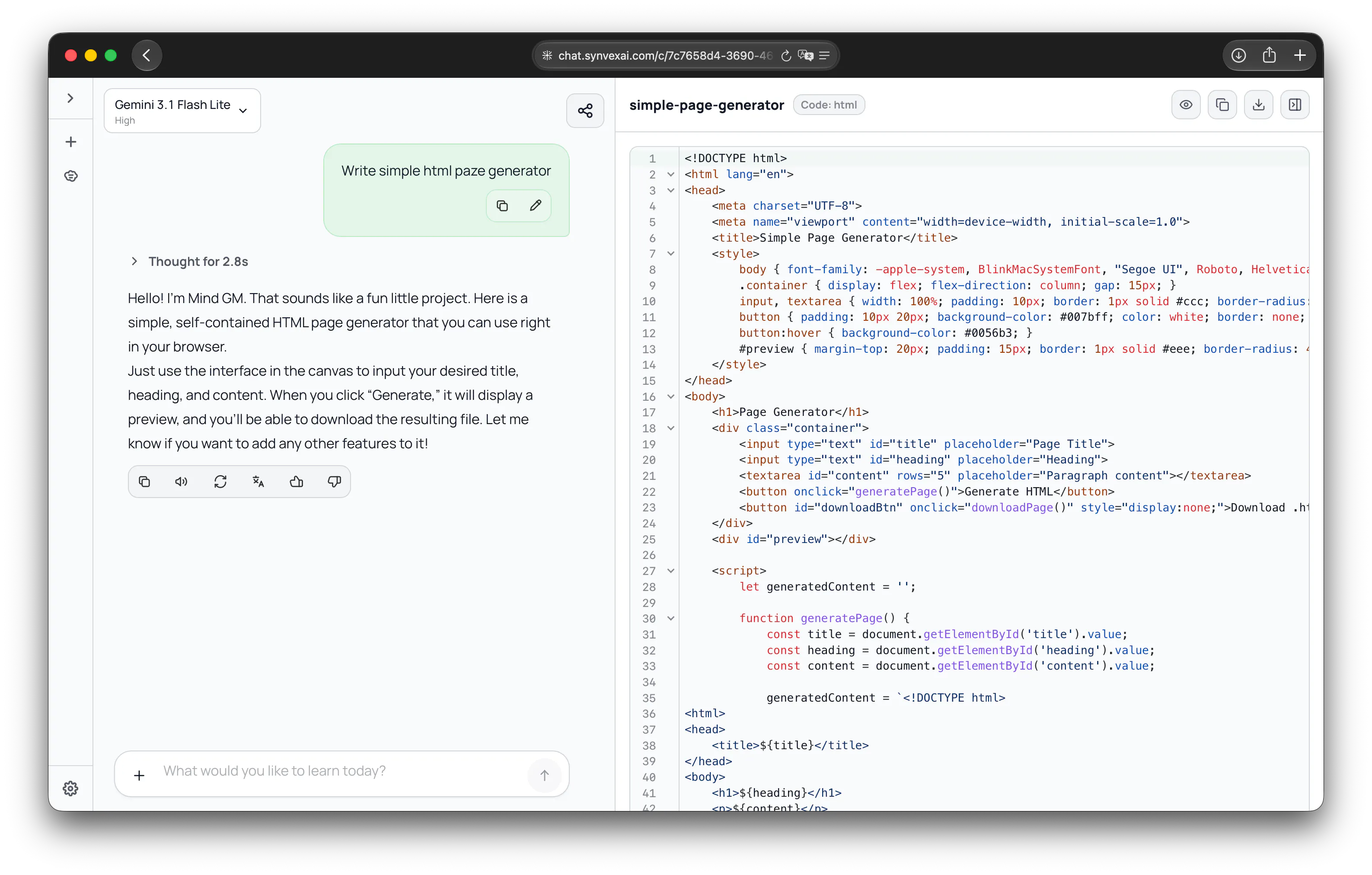Open a new browser tab
Image resolution: width=1372 pixels, height=875 pixels.
click(1300, 55)
